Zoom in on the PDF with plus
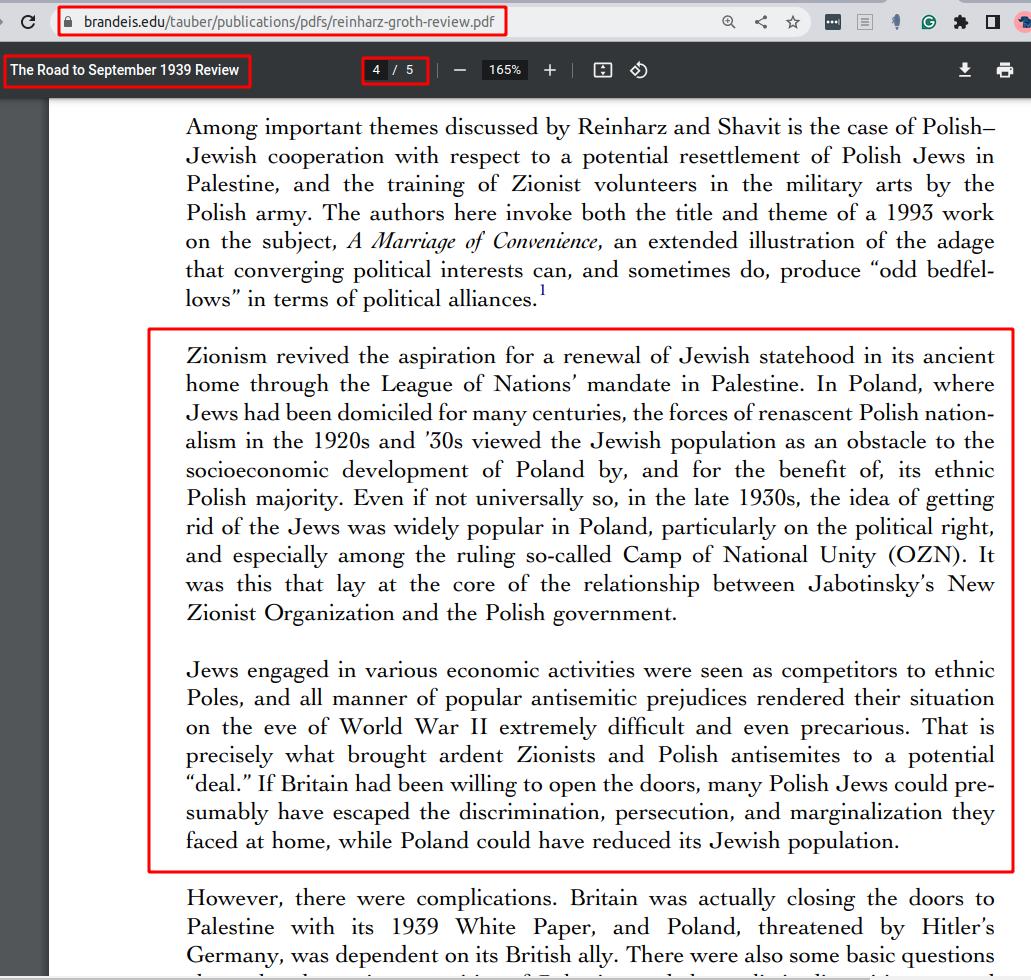This screenshot has height=980, width=1031. 550,70
